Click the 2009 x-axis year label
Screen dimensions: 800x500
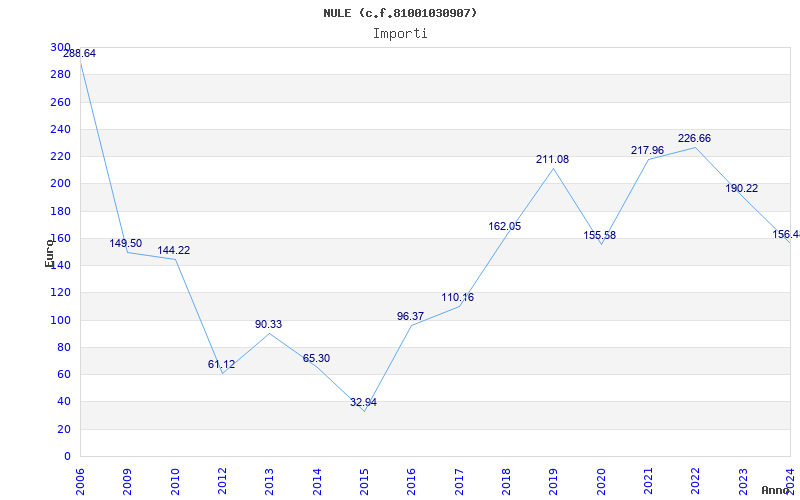[127, 482]
